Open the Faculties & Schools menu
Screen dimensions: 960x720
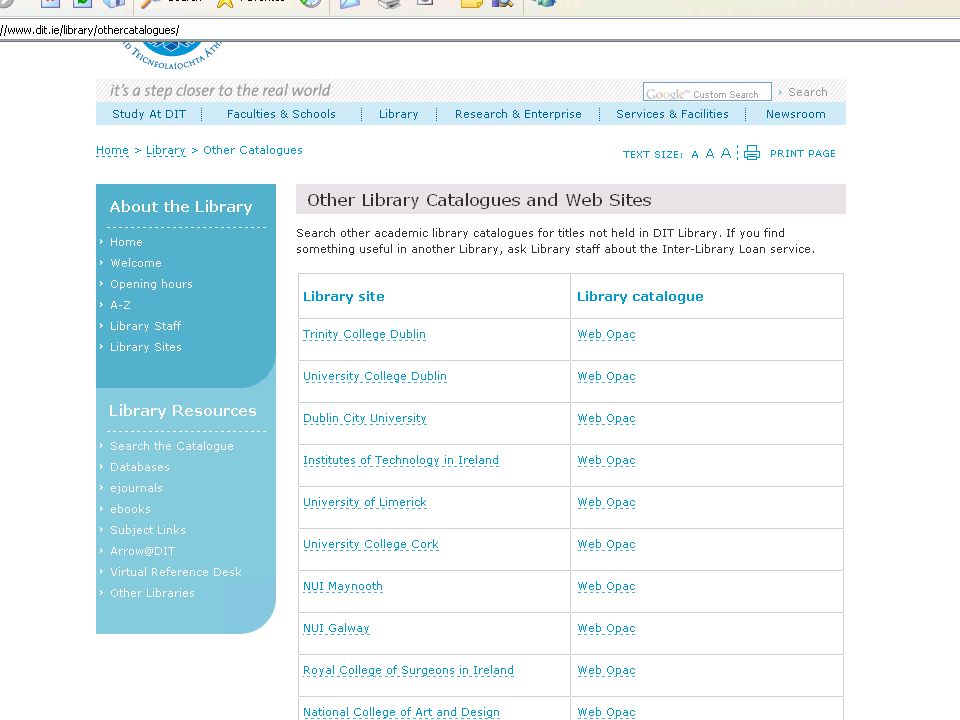pyautogui.click(x=281, y=114)
